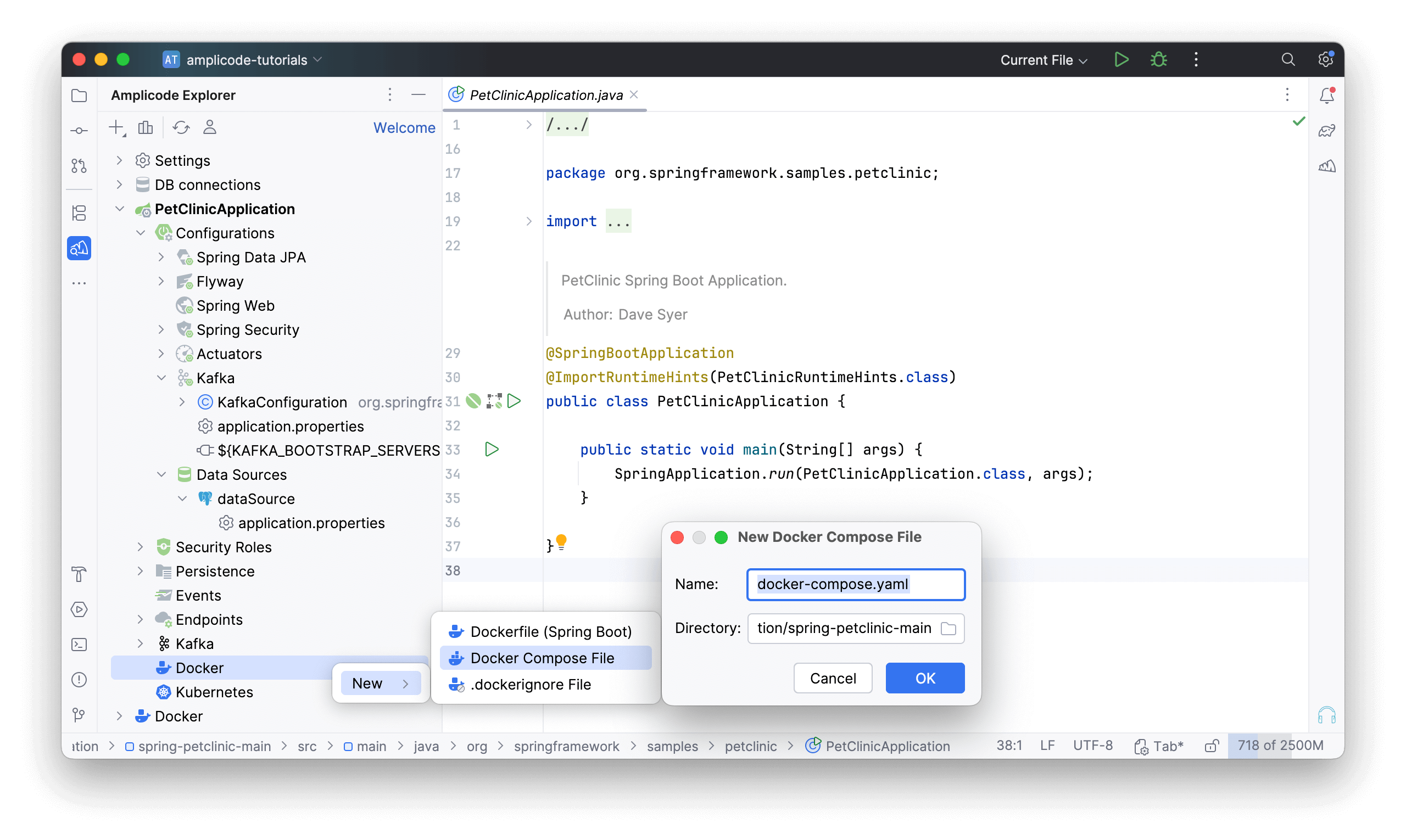Click run gutter icon at line 33

point(492,450)
